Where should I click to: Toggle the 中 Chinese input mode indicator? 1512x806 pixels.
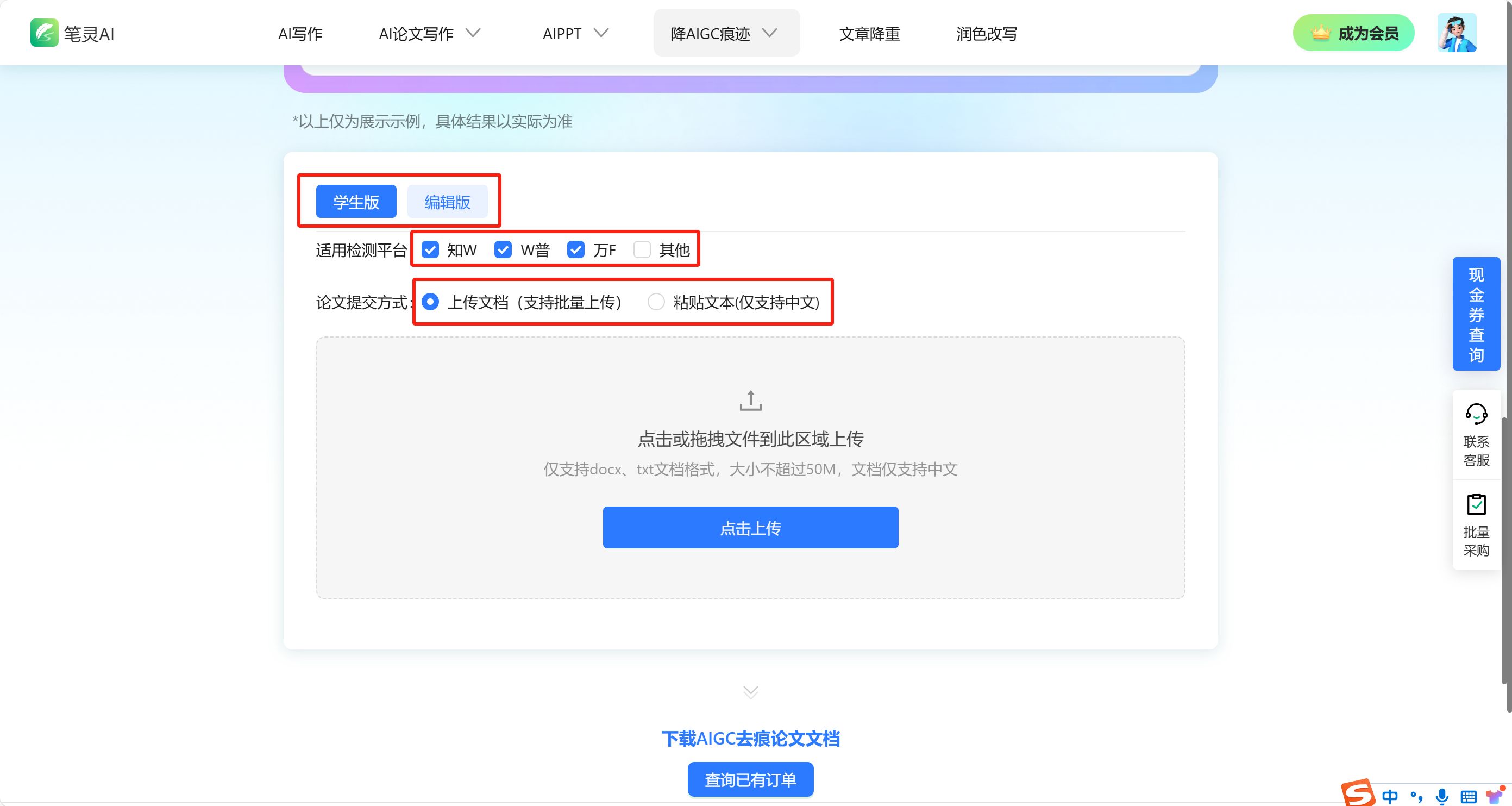[x=1390, y=796]
